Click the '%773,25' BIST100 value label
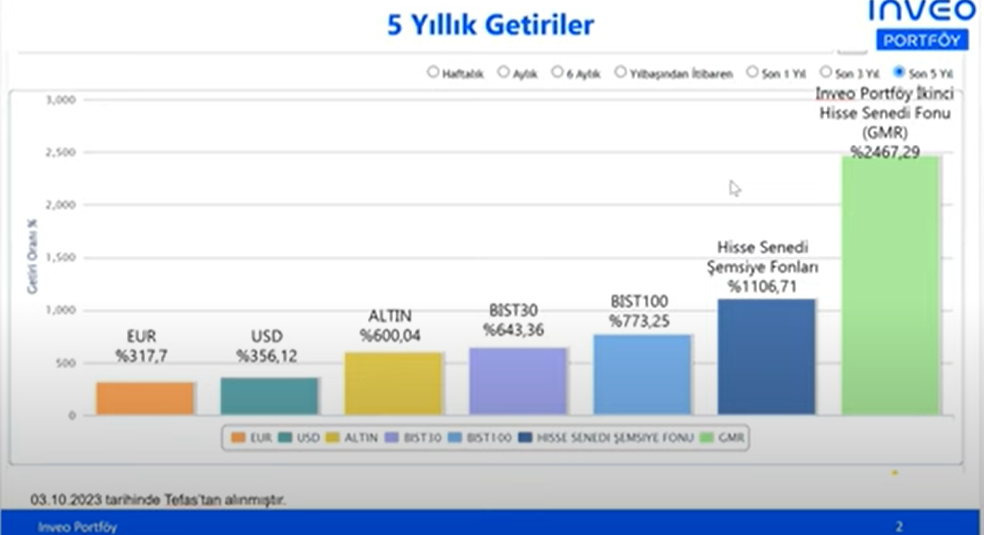The height and width of the screenshot is (535, 984). (639, 321)
